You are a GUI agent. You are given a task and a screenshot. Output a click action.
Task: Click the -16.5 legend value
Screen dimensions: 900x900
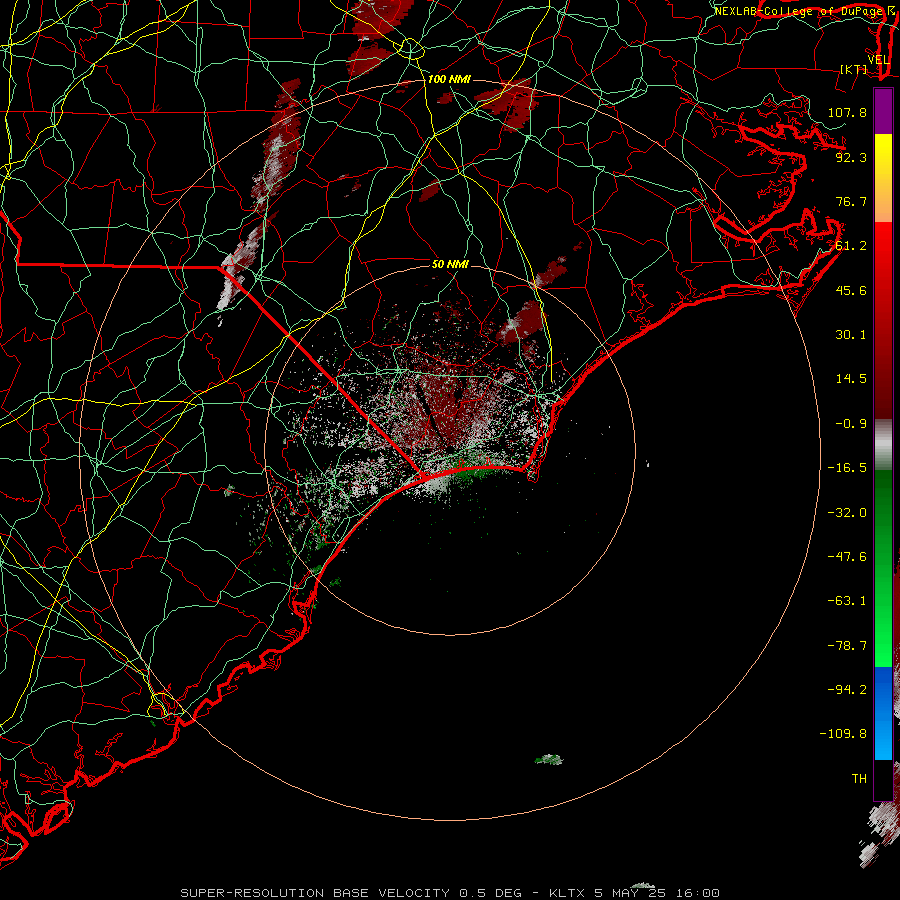tap(847, 468)
